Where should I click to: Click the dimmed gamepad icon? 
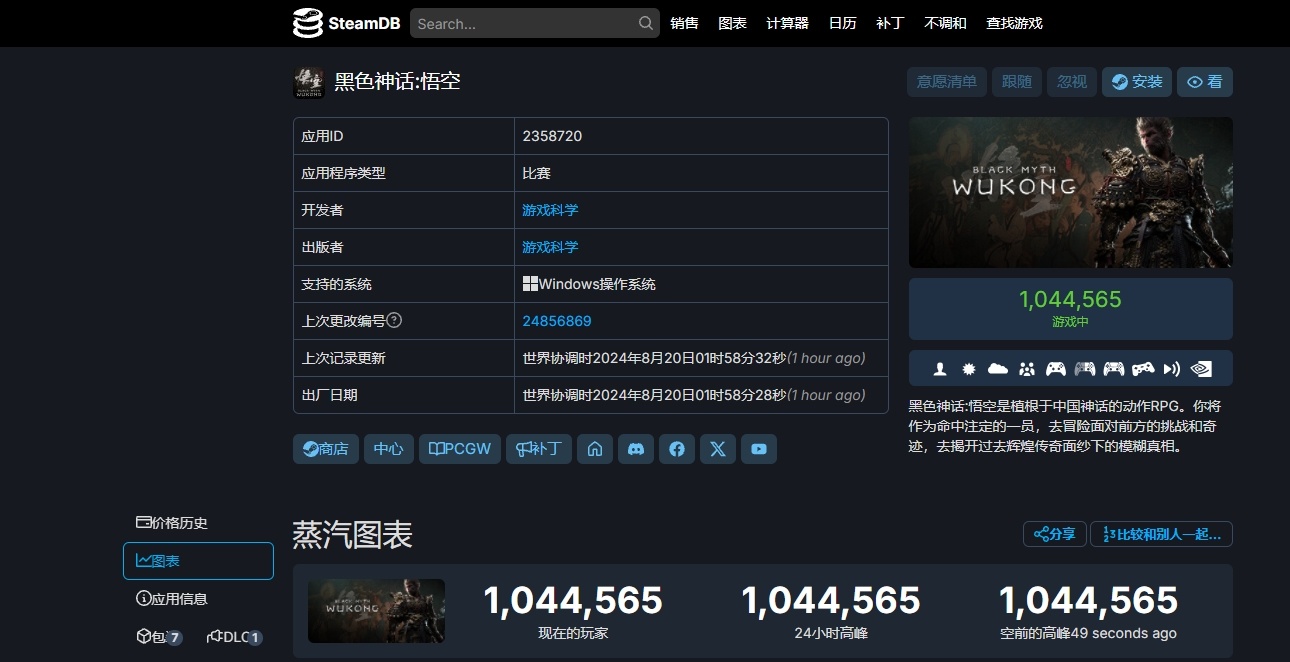click(x=1085, y=369)
